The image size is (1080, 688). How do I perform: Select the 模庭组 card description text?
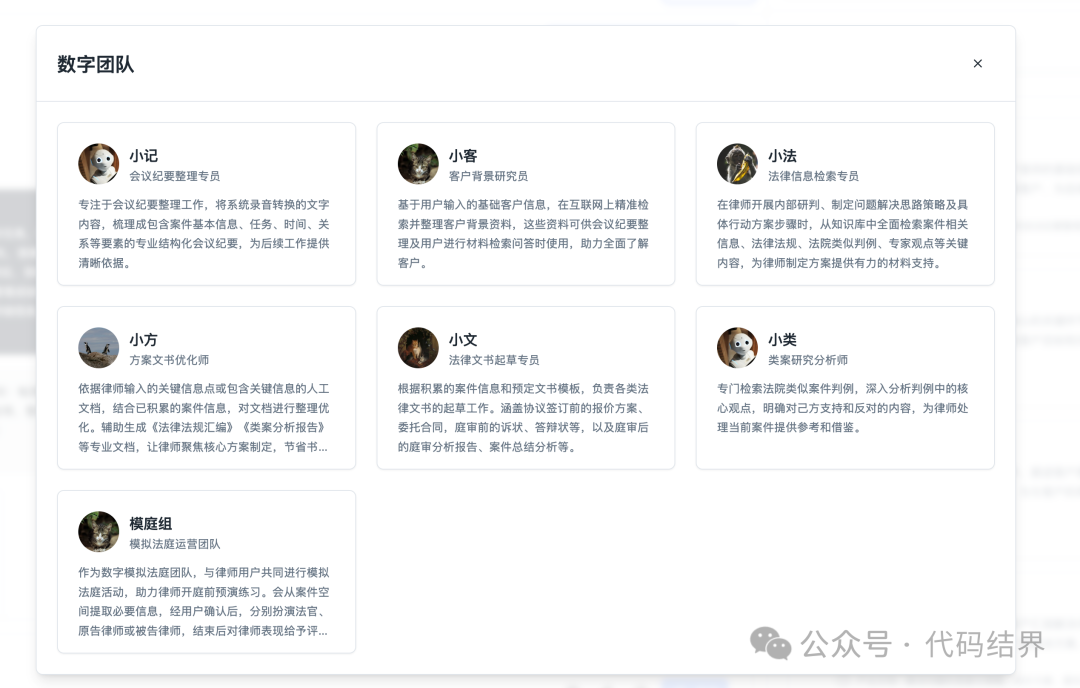(204, 602)
